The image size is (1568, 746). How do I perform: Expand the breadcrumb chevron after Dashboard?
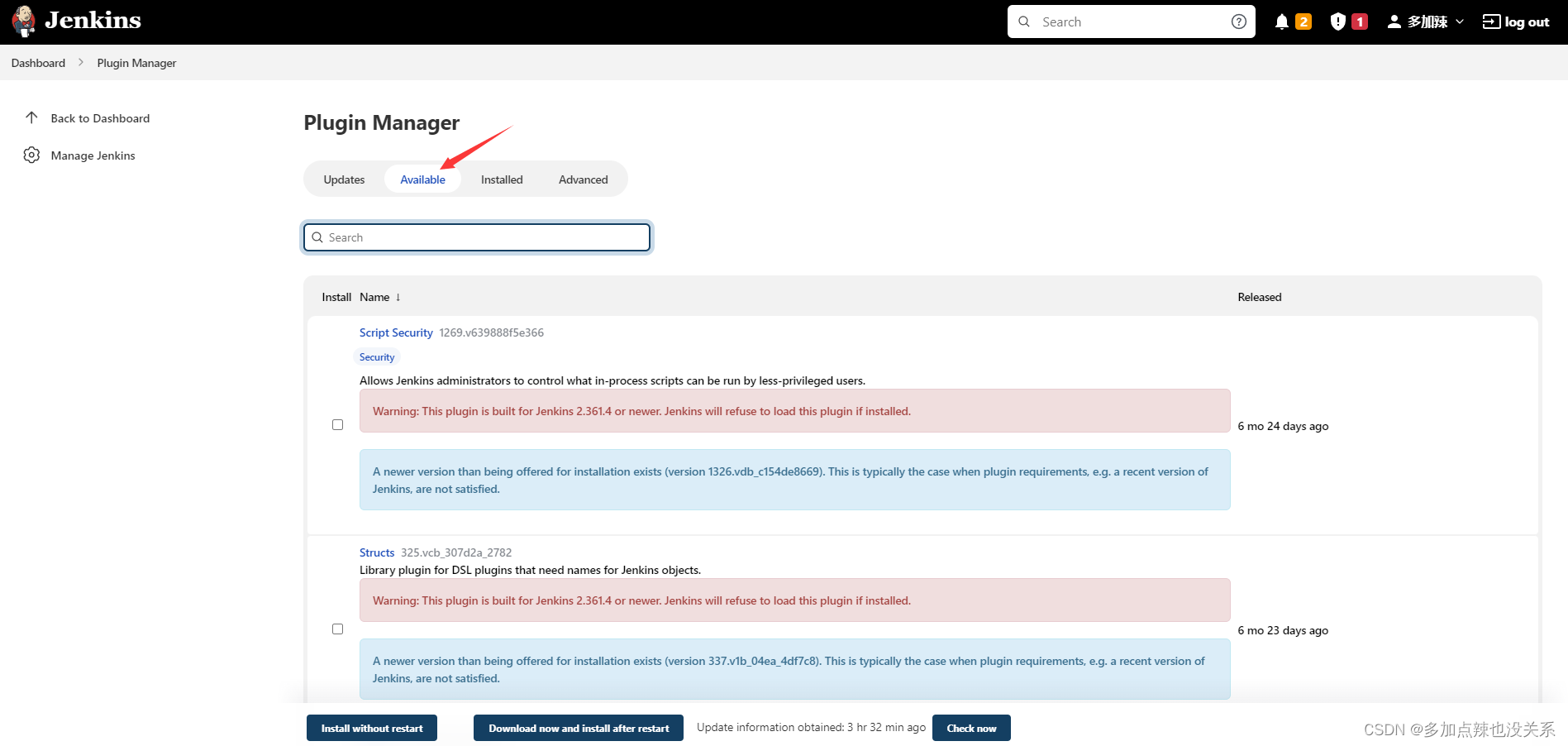(x=81, y=62)
